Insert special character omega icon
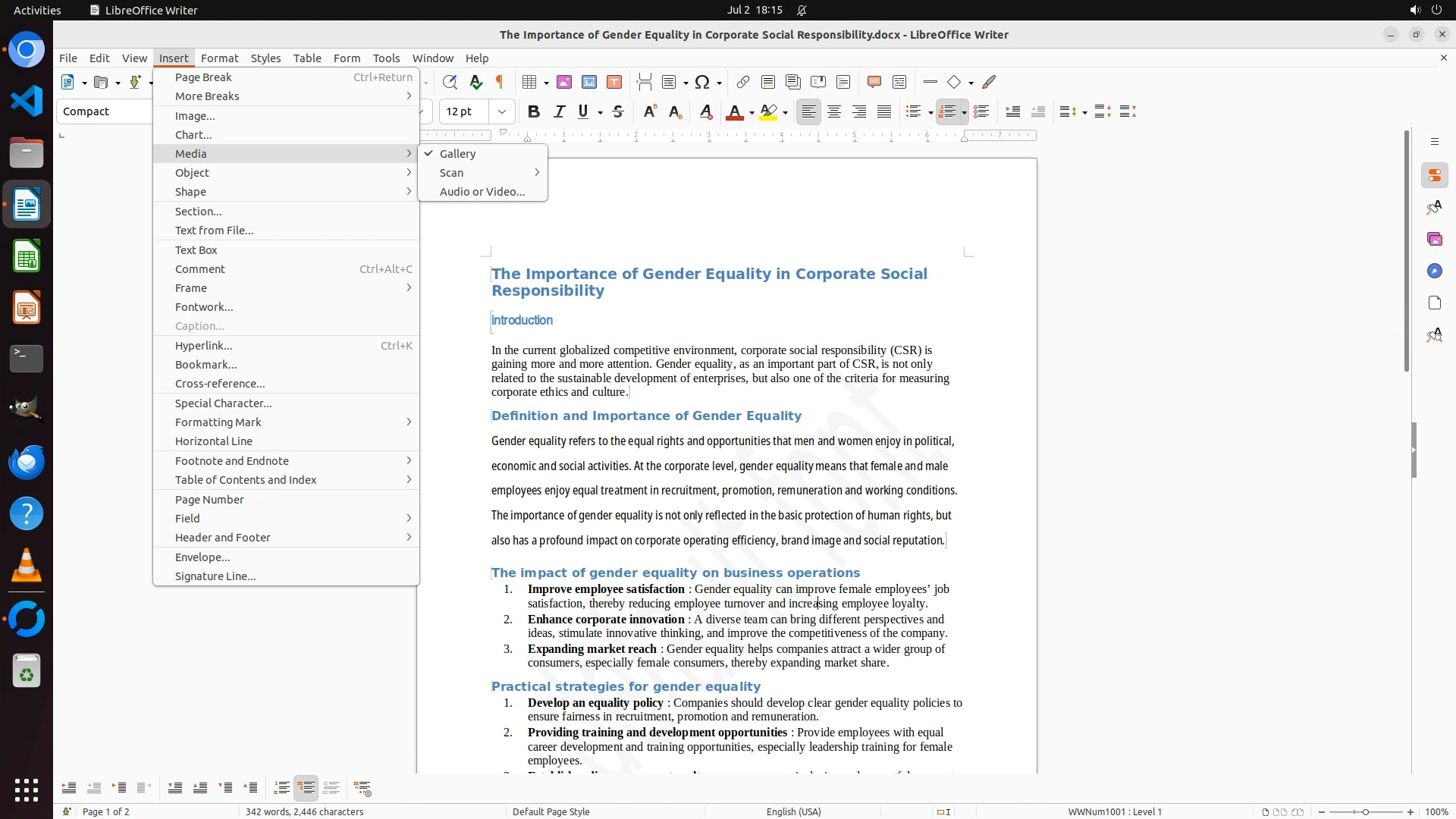Screen dimensions: 1456x819 (x=702, y=83)
